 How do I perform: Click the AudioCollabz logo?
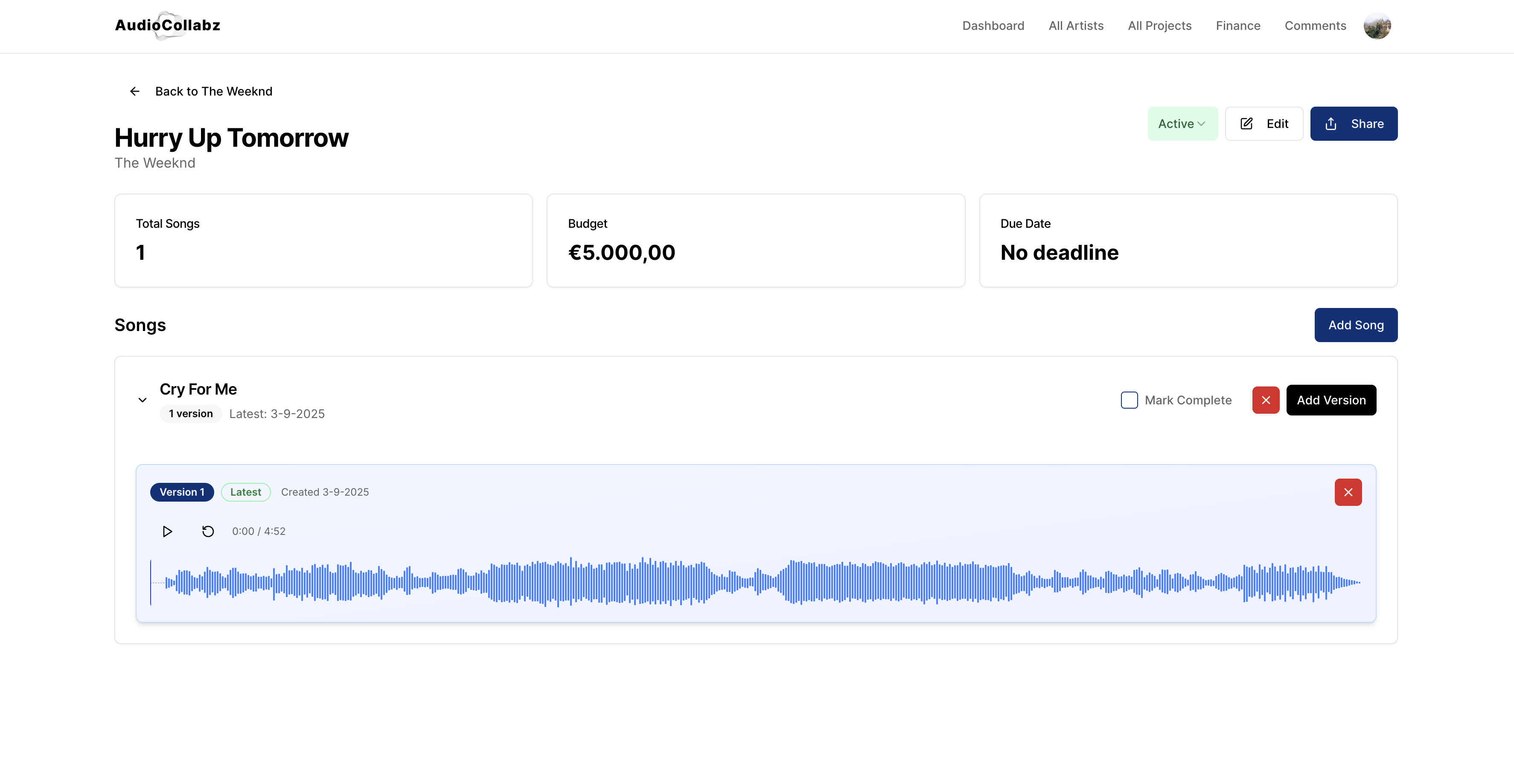(168, 25)
